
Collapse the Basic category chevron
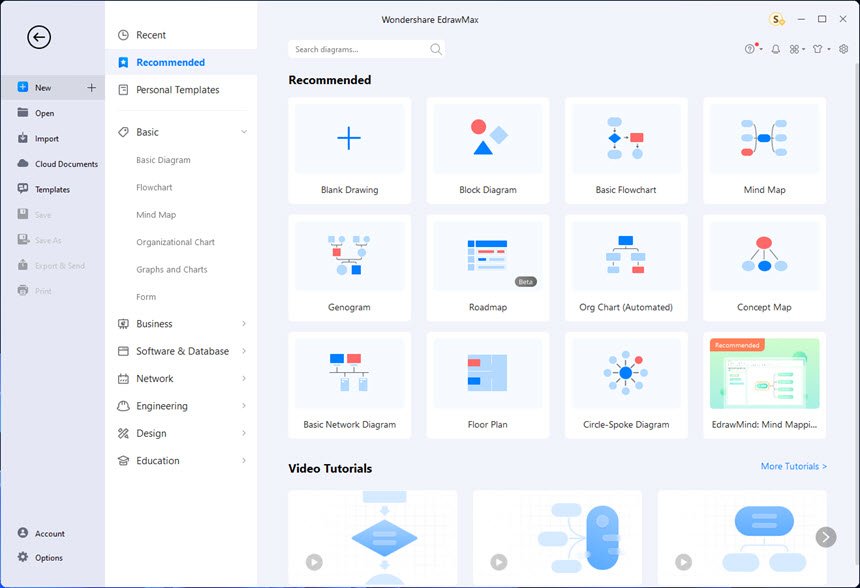[x=244, y=132]
